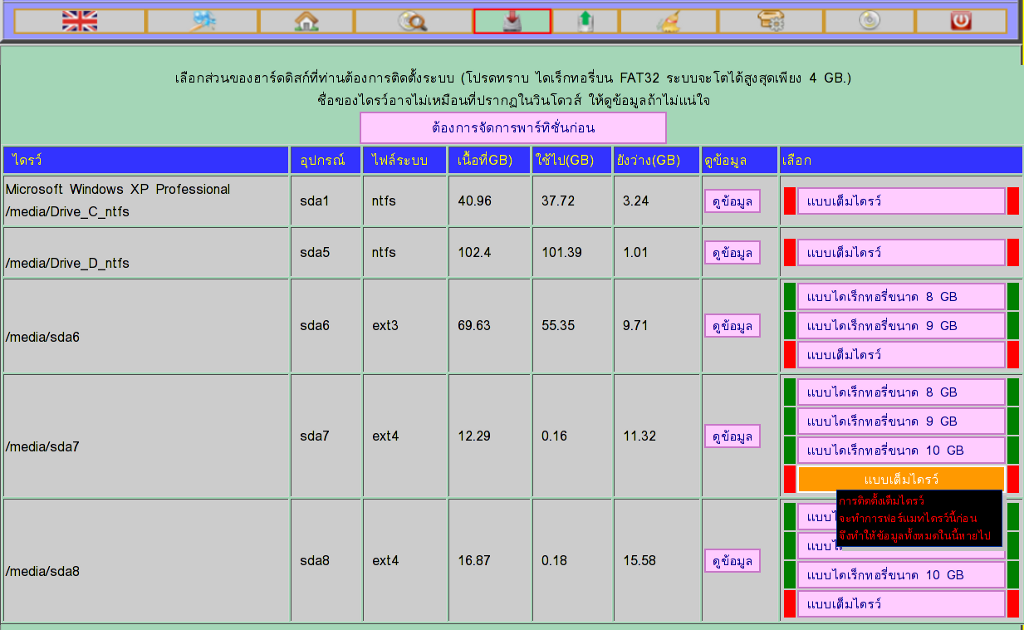Click the Microsoft Windows XP Professional text

click(118, 189)
